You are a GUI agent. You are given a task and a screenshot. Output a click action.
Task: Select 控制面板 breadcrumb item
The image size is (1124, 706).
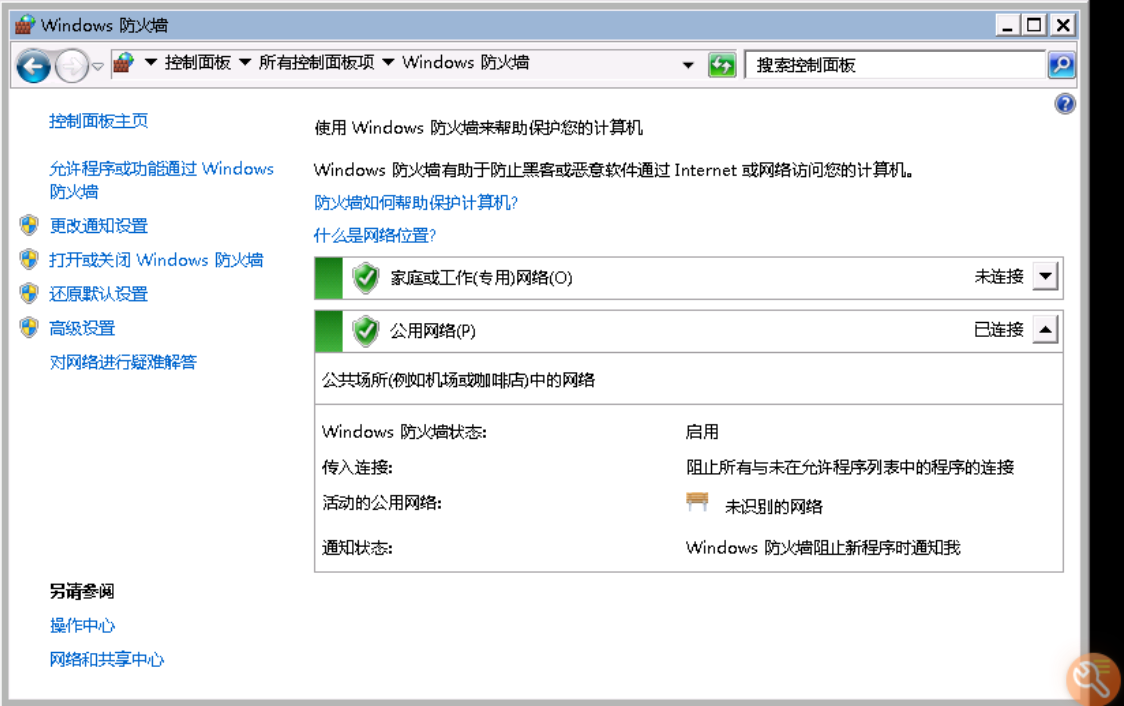tap(198, 63)
